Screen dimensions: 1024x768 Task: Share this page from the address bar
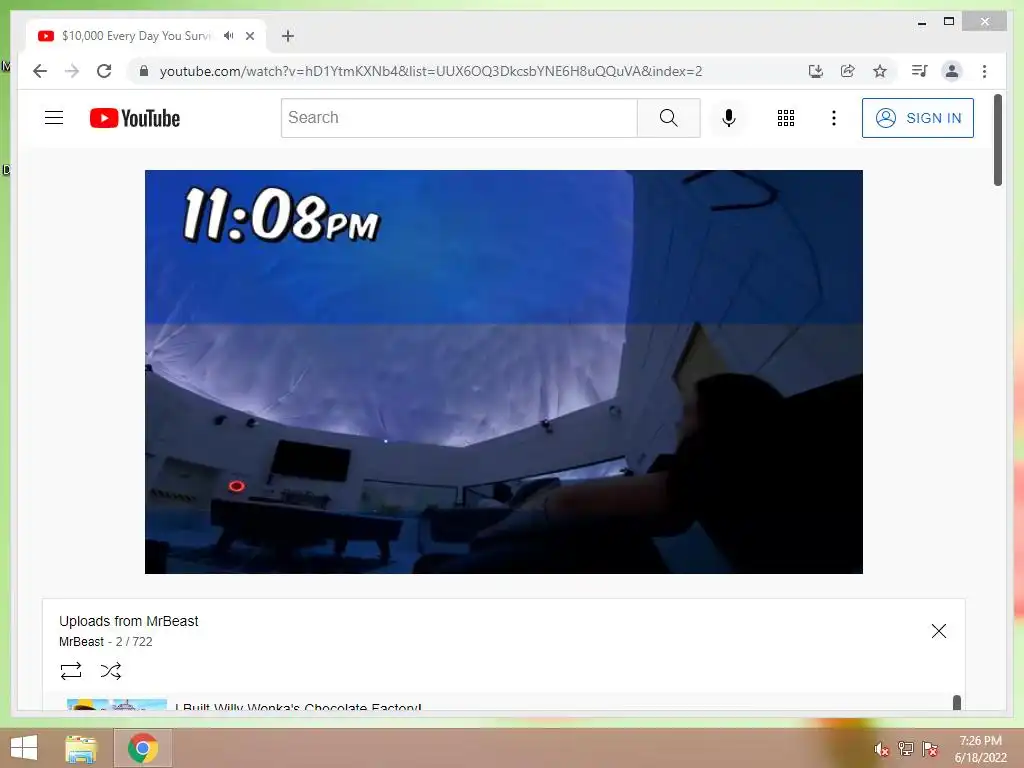[x=848, y=71]
